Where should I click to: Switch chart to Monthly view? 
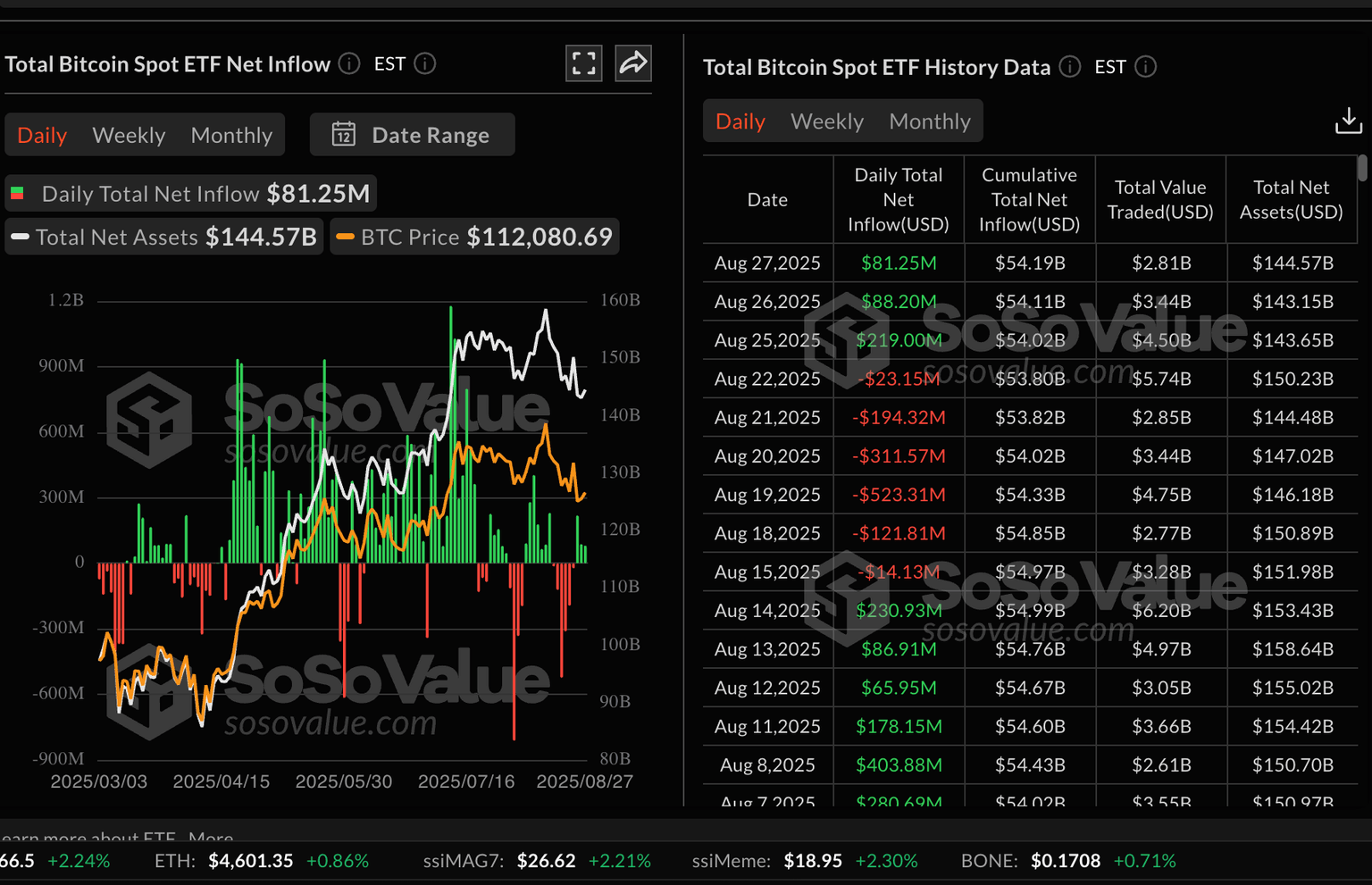(231, 135)
